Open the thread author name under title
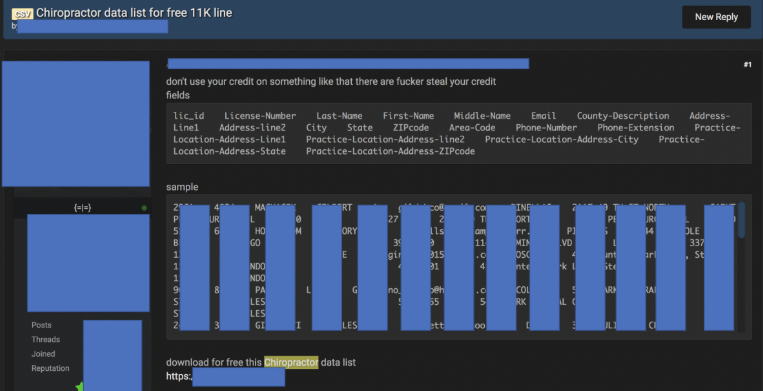 pos(92,26)
